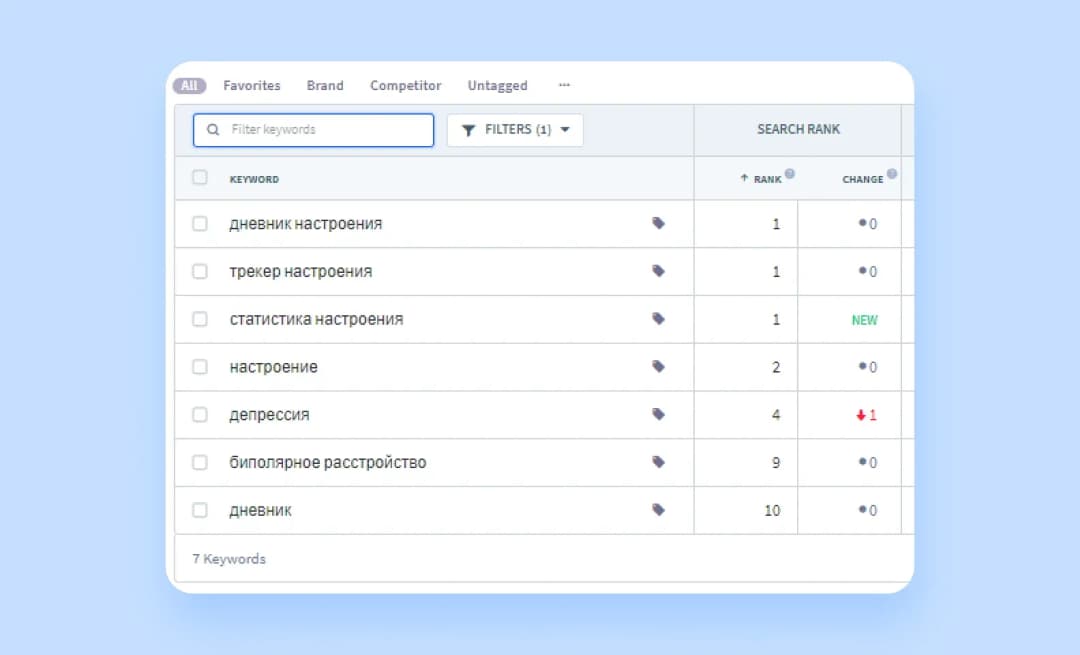This screenshot has width=1080, height=655.
Task: Select the депрессия row checkbox
Action: click(x=200, y=415)
